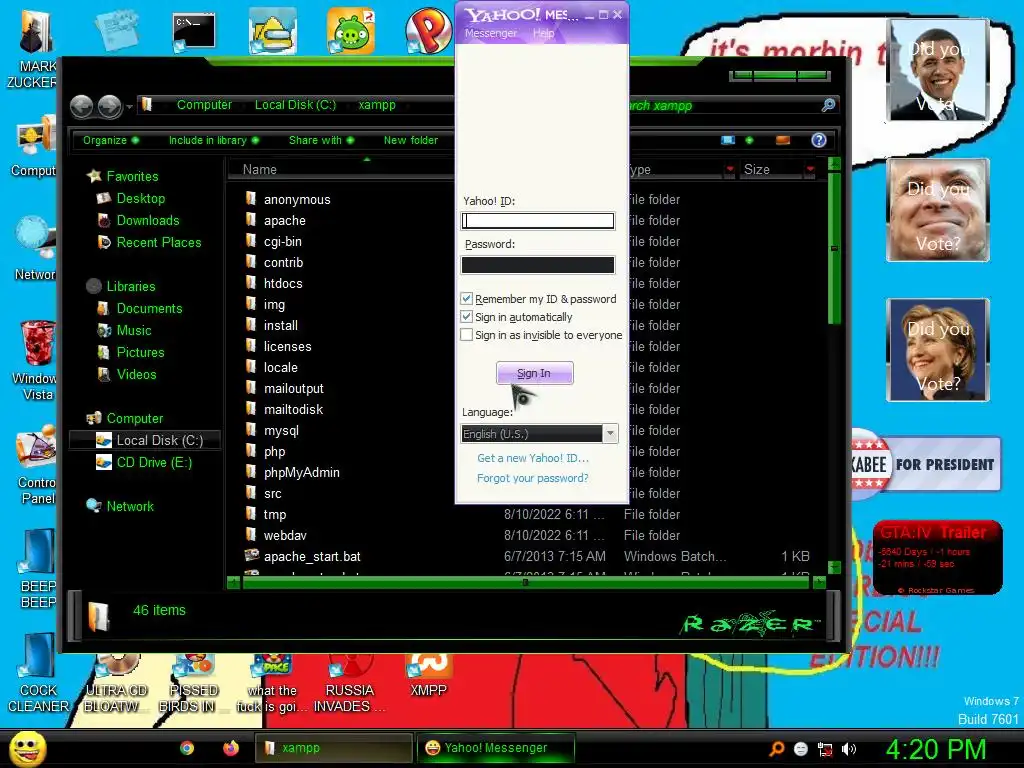Click the 4:20 PM taskbar clock

pyautogui.click(x=935, y=749)
